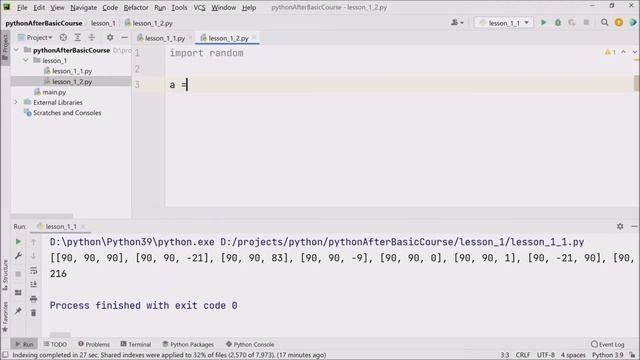
Task: Run with coverage icon in top toolbar
Action: tap(572, 23)
